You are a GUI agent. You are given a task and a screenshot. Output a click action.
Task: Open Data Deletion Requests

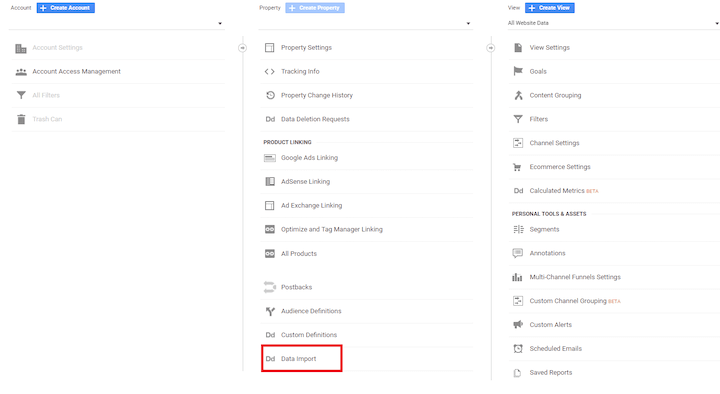315,119
